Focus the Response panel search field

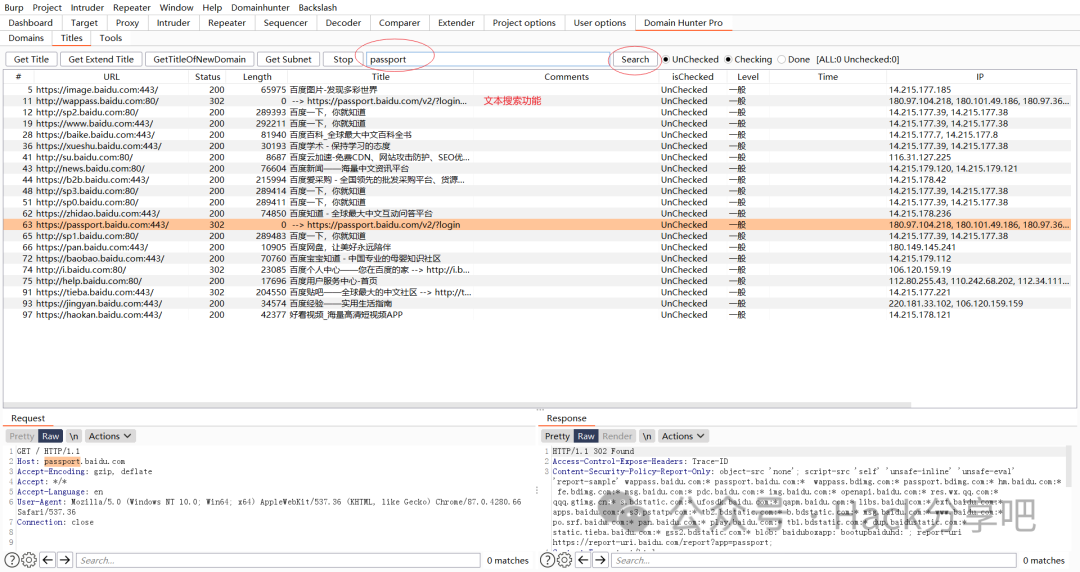coord(814,560)
